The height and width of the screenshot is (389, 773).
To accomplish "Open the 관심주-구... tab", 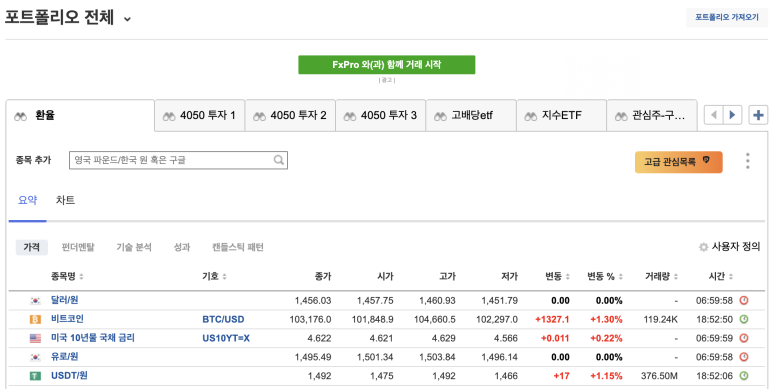I will tap(652, 116).
